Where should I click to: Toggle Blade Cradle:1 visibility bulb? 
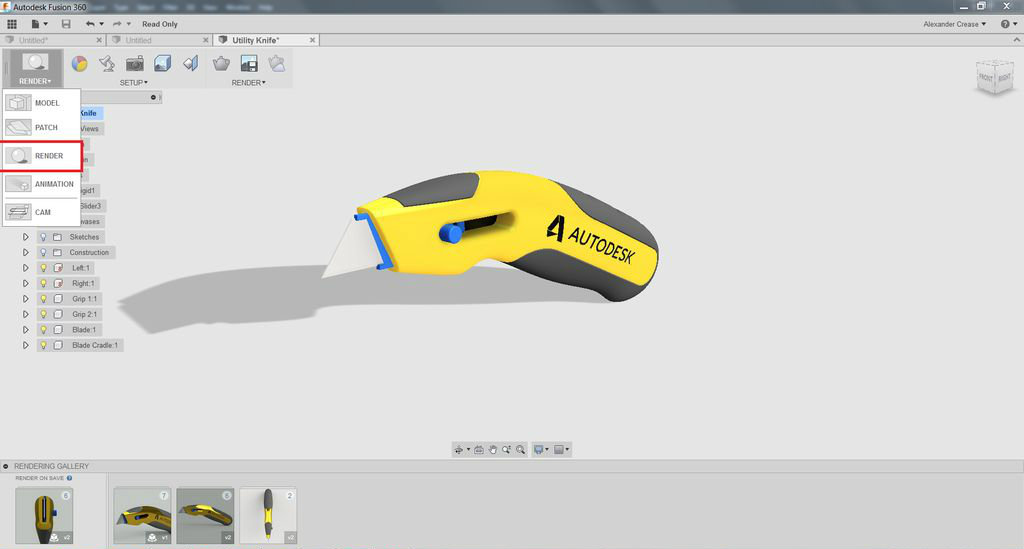point(44,345)
